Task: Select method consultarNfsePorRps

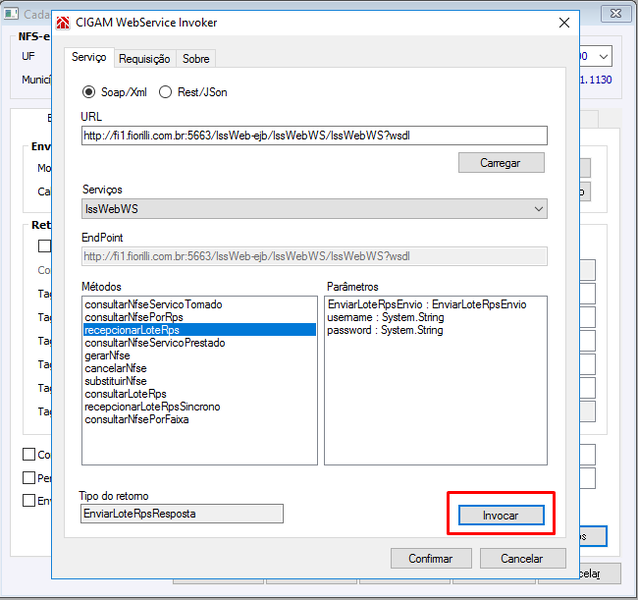Action: 199,317
